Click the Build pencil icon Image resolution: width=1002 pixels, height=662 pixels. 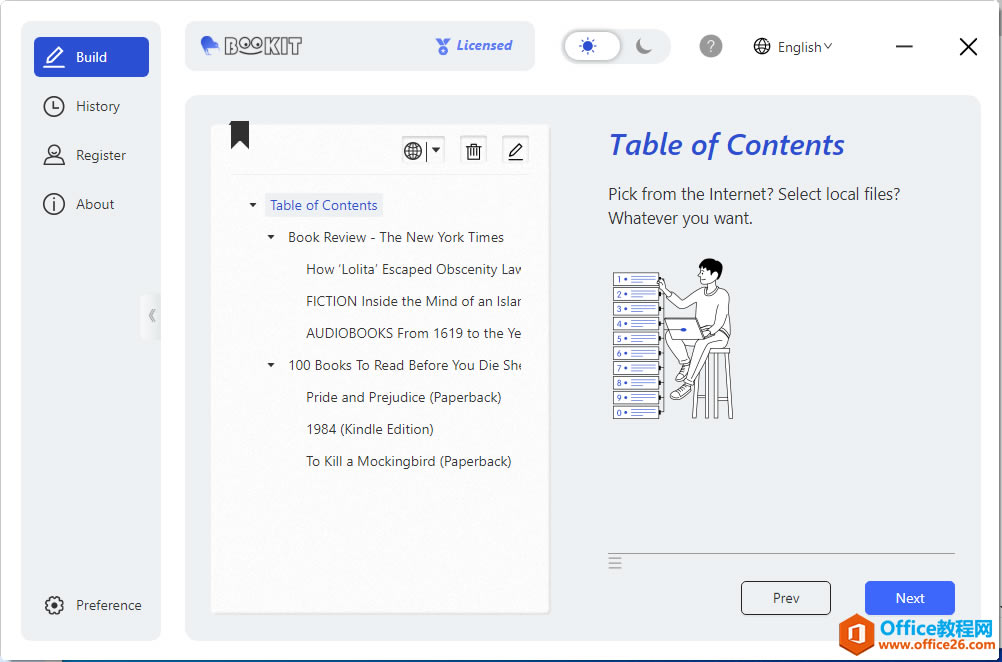[54, 57]
